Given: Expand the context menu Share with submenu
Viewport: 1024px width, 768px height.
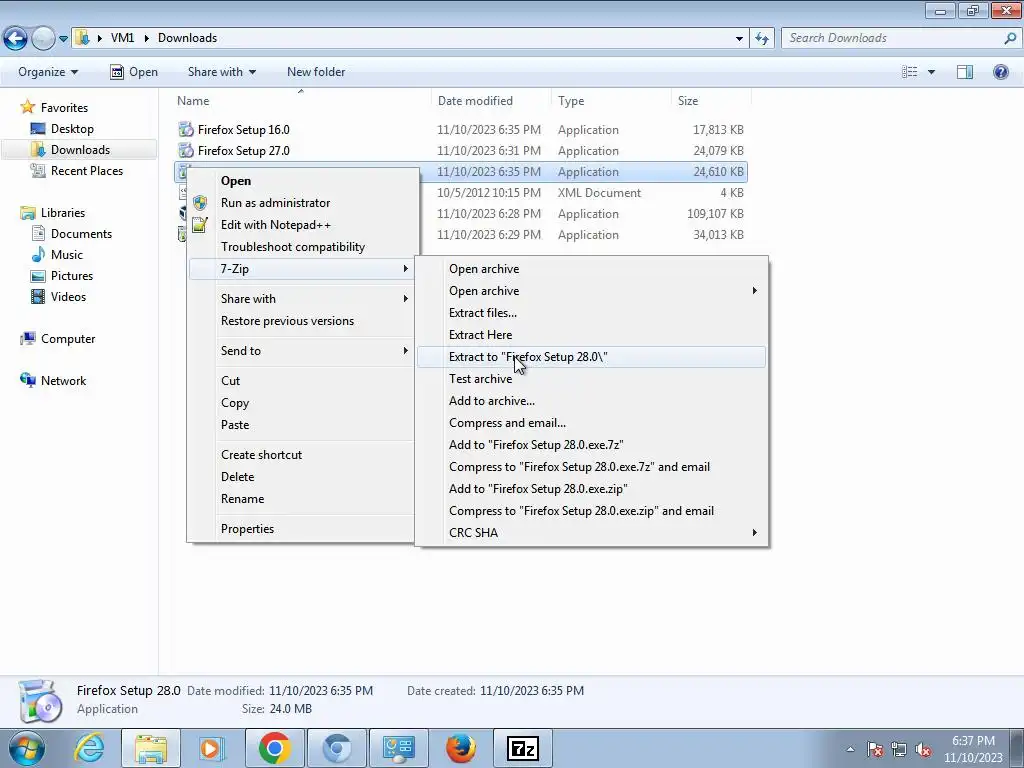Looking at the screenshot, I should pos(301,298).
